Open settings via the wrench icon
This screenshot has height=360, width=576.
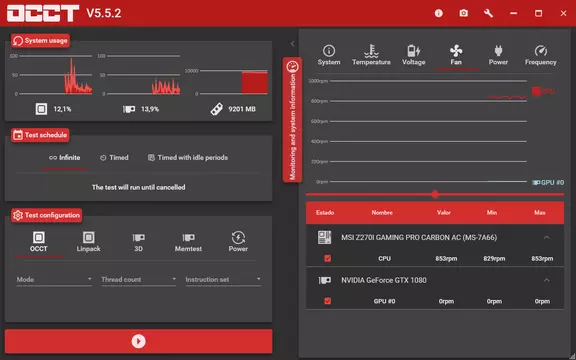pos(488,14)
